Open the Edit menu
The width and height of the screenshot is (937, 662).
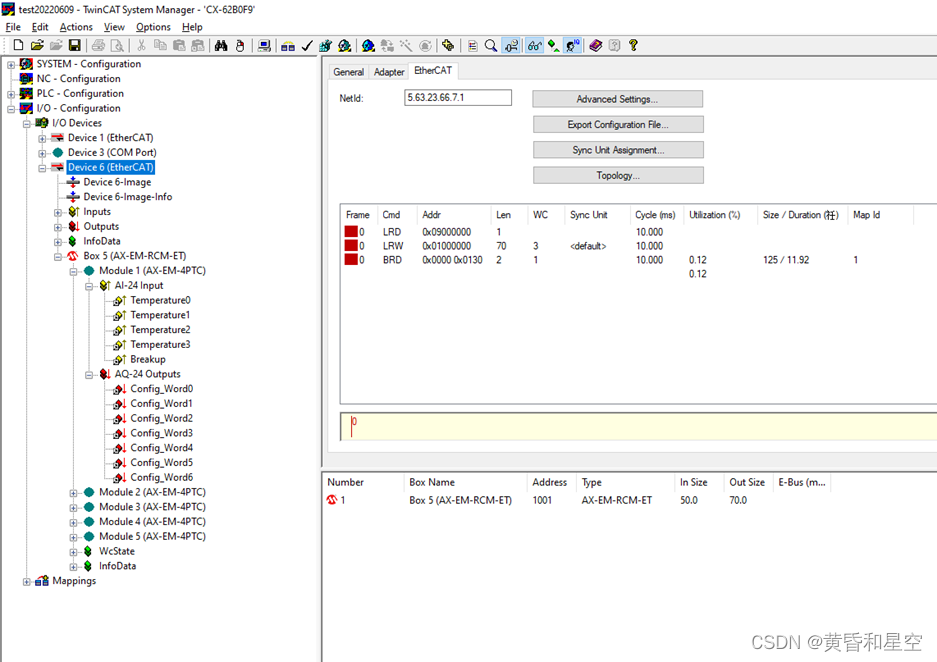tap(40, 27)
